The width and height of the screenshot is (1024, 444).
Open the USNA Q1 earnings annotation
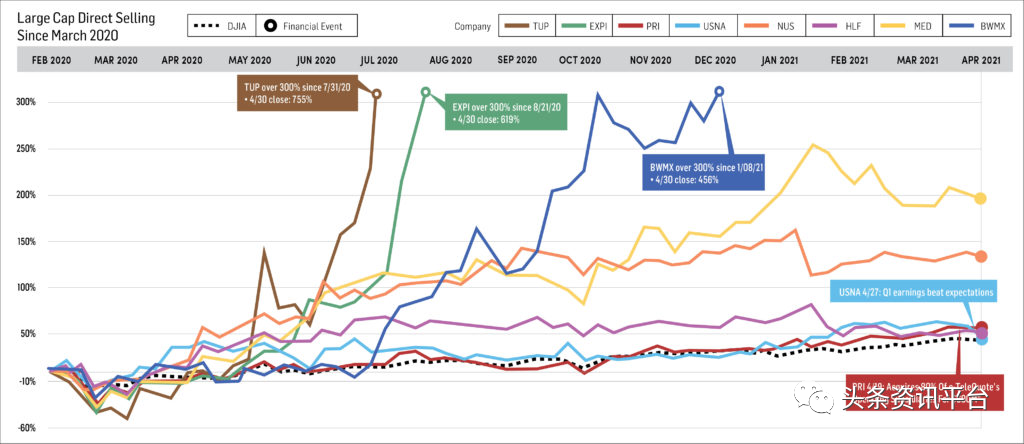pos(915,293)
